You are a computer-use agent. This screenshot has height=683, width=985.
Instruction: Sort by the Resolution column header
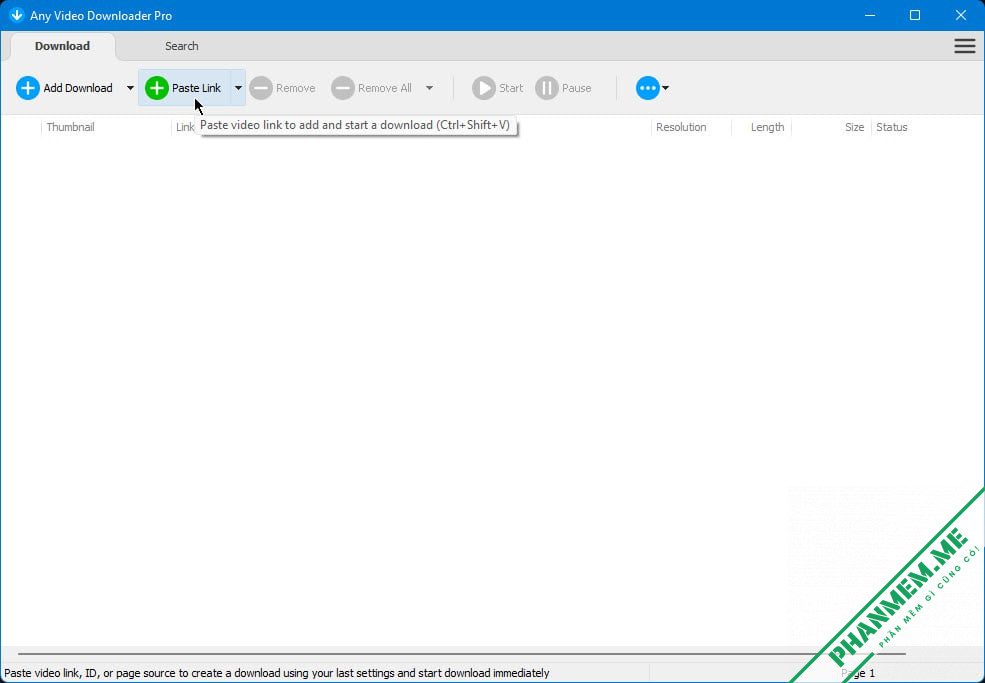(x=681, y=127)
